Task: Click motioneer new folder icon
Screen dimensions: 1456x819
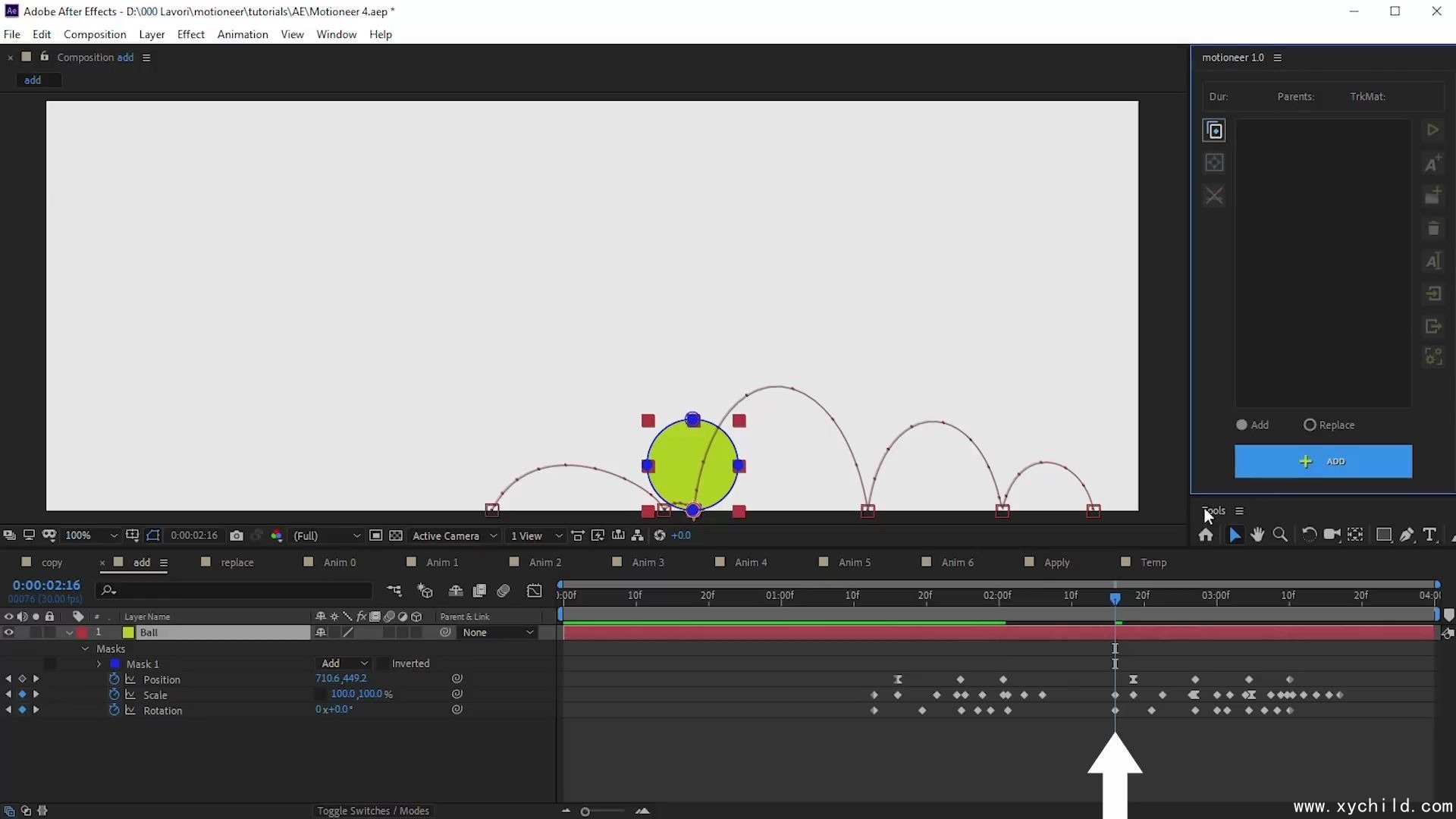Action: point(1432,196)
